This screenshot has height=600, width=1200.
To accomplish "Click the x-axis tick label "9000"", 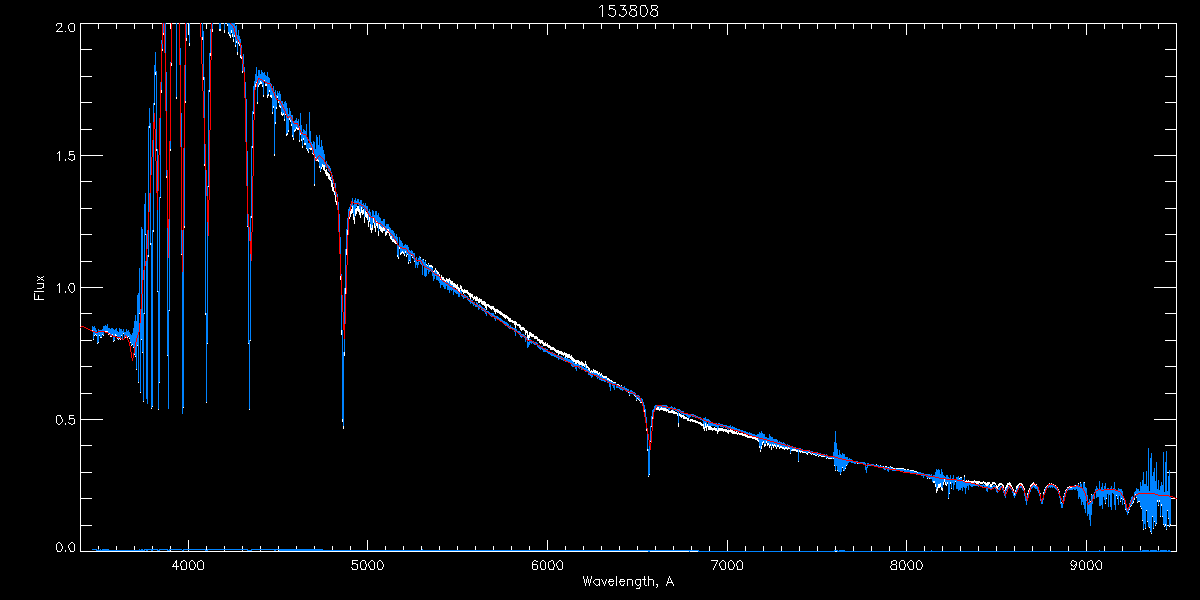I will pyautogui.click(x=1087, y=566).
